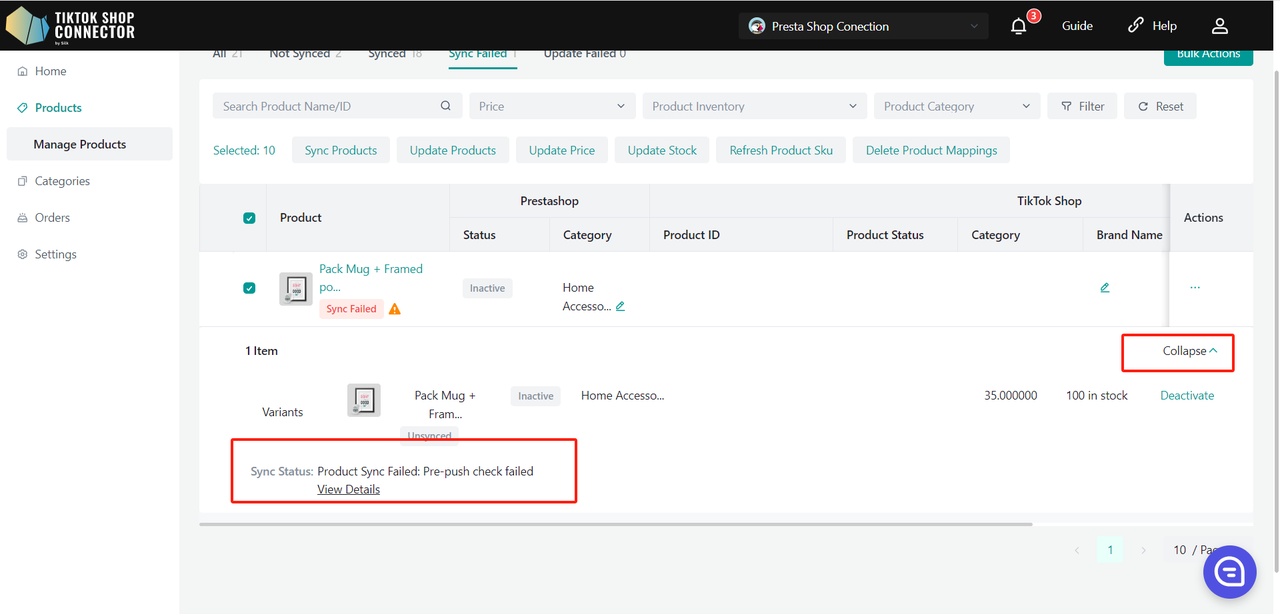This screenshot has height=614, width=1280.
Task: Toggle the select-all checkbox in table header
Action: (x=249, y=218)
